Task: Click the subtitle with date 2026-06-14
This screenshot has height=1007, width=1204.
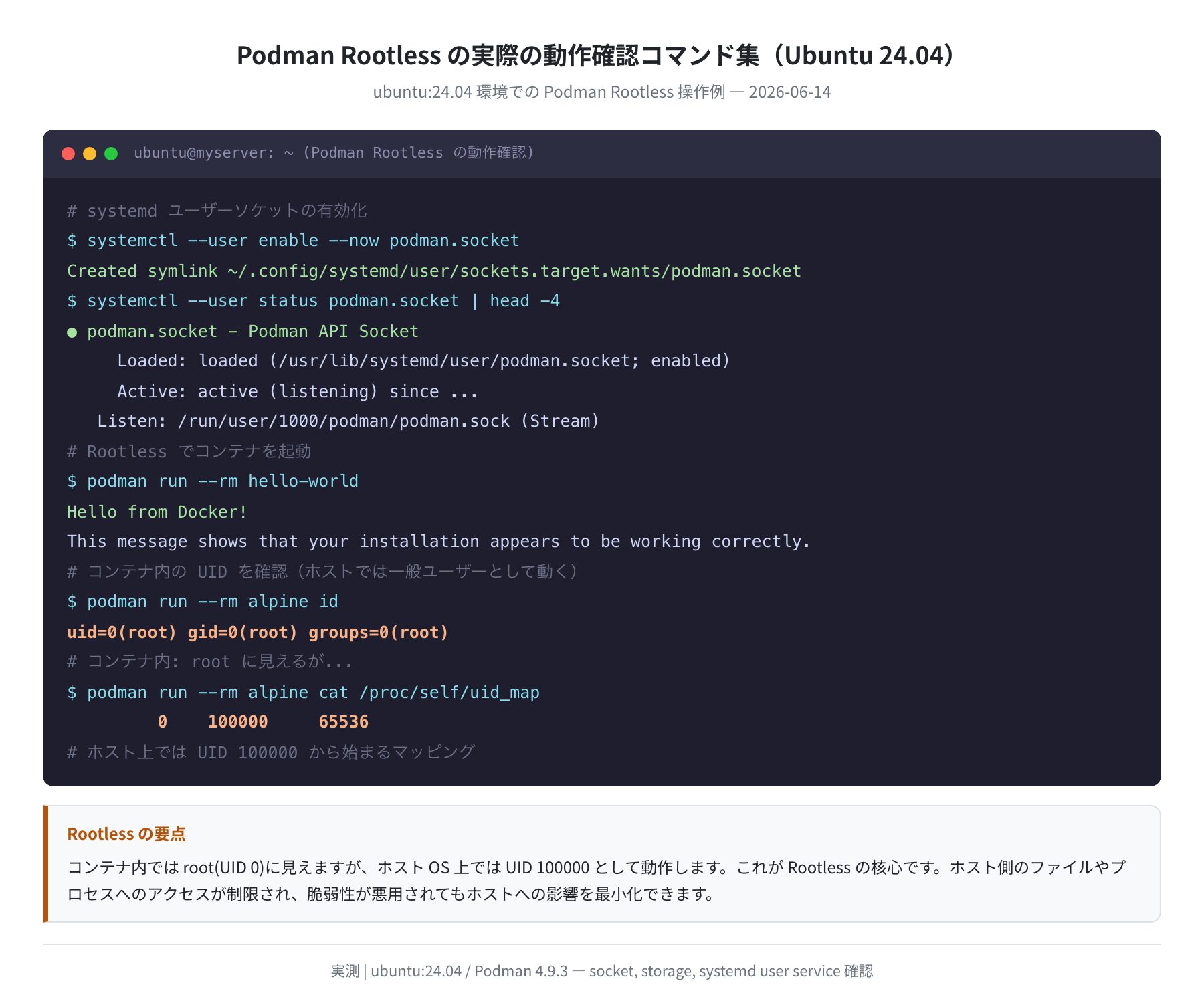Action: point(602,92)
